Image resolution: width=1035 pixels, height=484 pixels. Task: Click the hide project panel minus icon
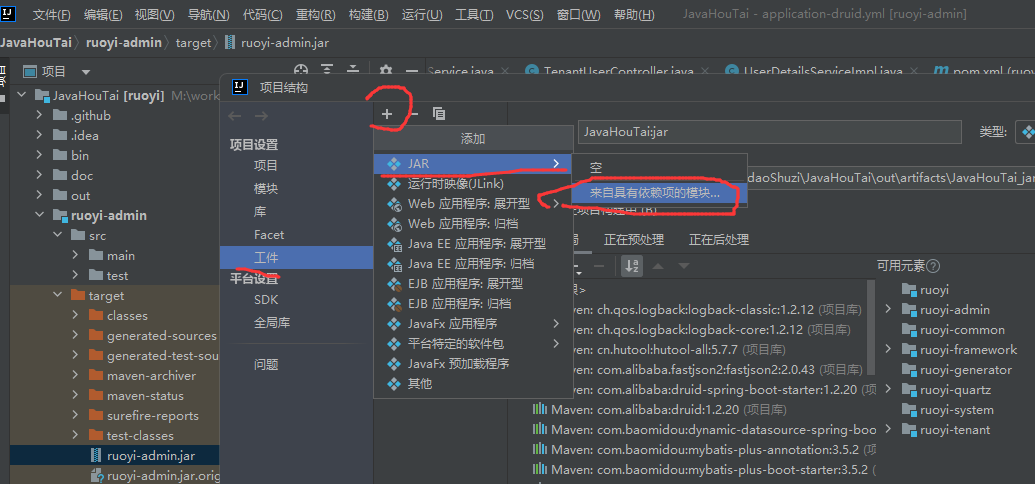click(412, 71)
